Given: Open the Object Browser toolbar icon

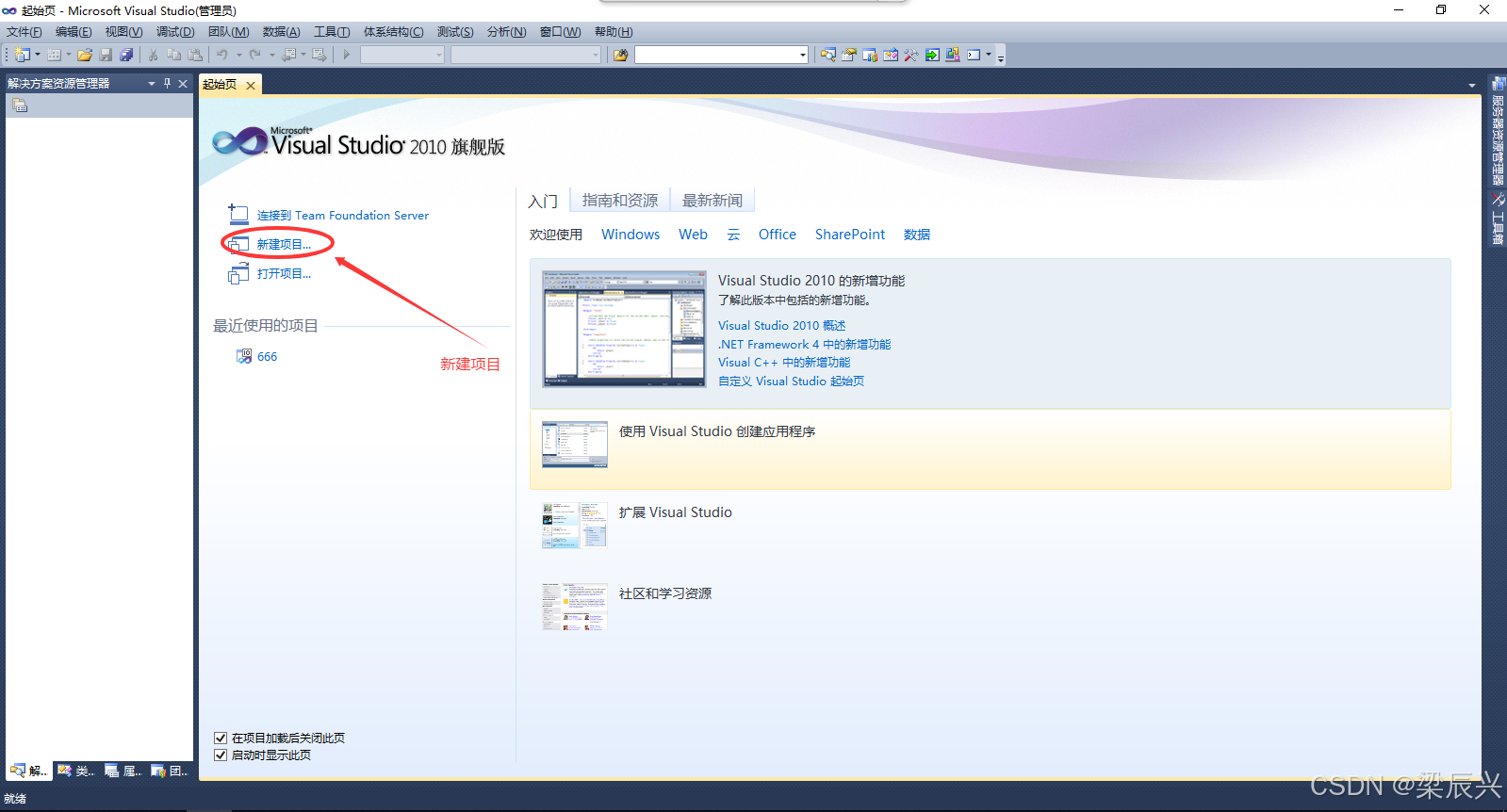Looking at the screenshot, I should [x=890, y=55].
